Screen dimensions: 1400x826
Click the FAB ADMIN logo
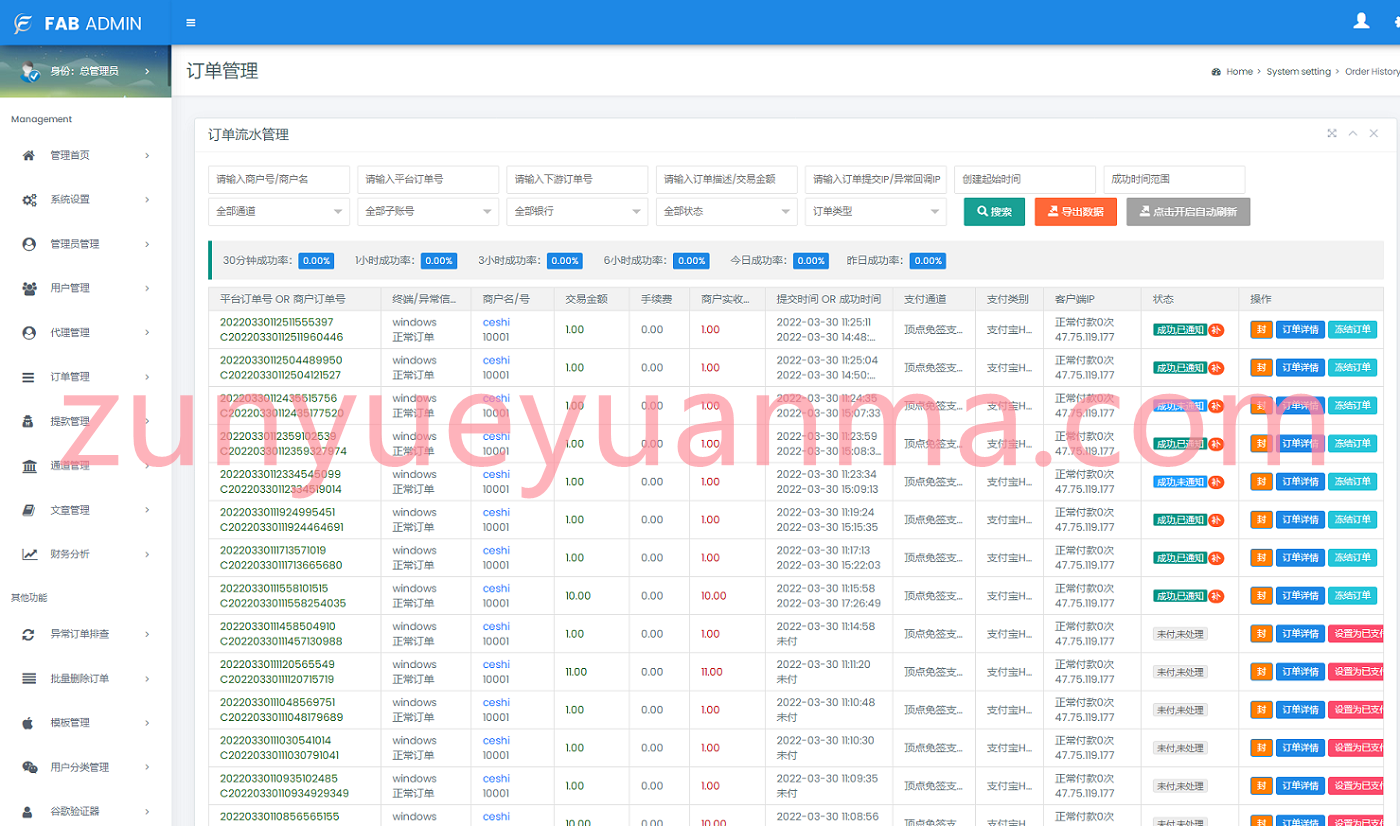coord(78,23)
